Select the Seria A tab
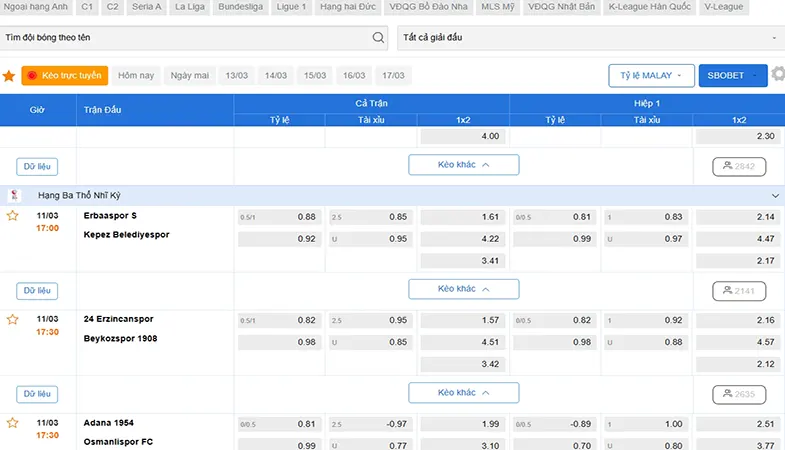Viewport: 785px width, 450px height. tap(147, 7)
